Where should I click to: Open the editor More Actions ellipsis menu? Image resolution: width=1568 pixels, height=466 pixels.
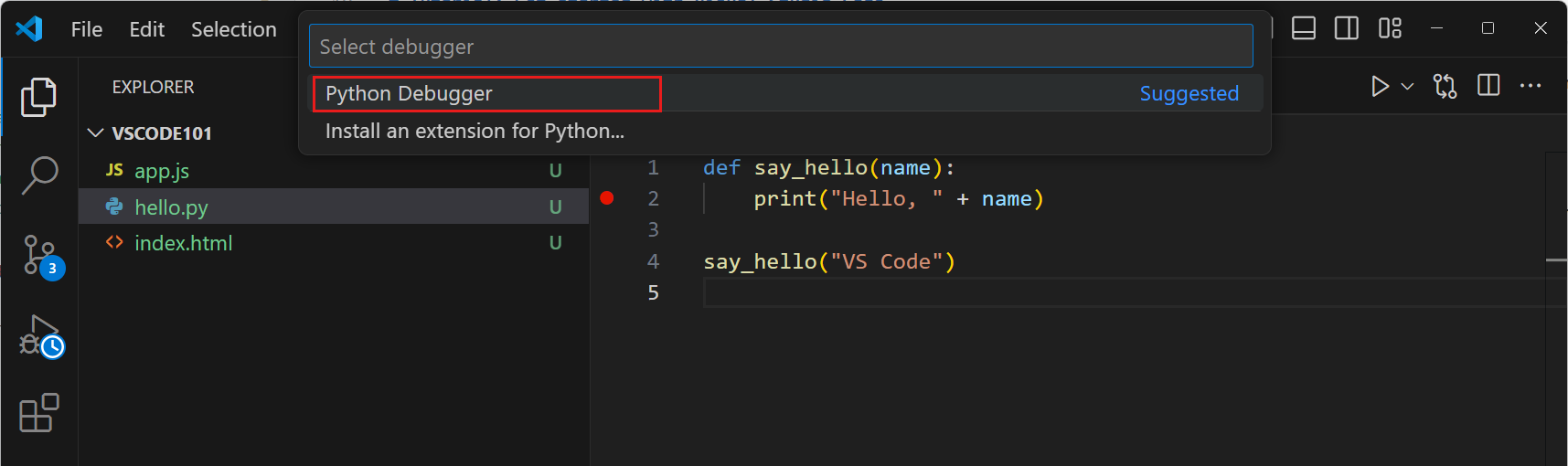pos(1531,86)
